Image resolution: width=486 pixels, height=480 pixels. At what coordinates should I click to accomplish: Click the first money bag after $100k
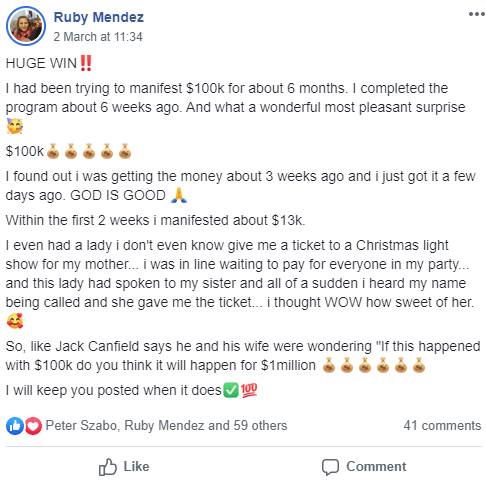(53, 151)
